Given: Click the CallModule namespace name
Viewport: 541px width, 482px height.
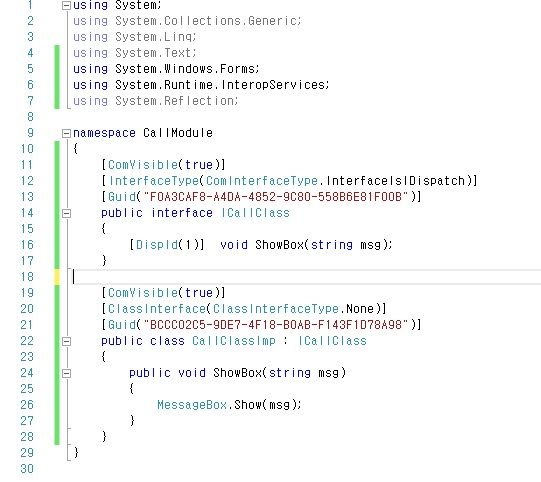Looking at the screenshot, I should pyautogui.click(x=178, y=133).
